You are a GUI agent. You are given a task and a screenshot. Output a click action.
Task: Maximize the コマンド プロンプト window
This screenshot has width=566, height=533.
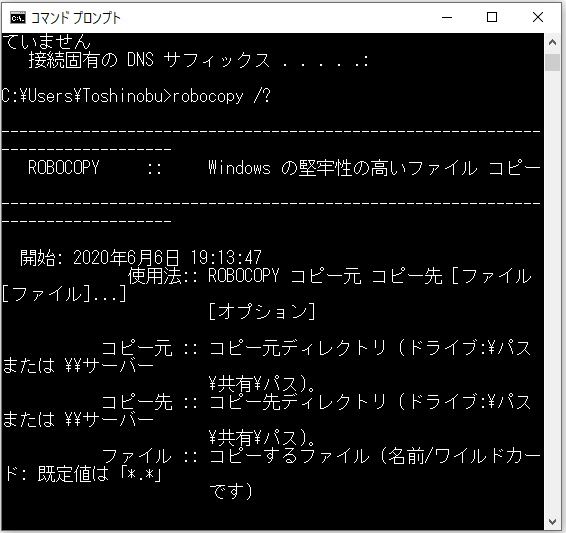point(492,17)
